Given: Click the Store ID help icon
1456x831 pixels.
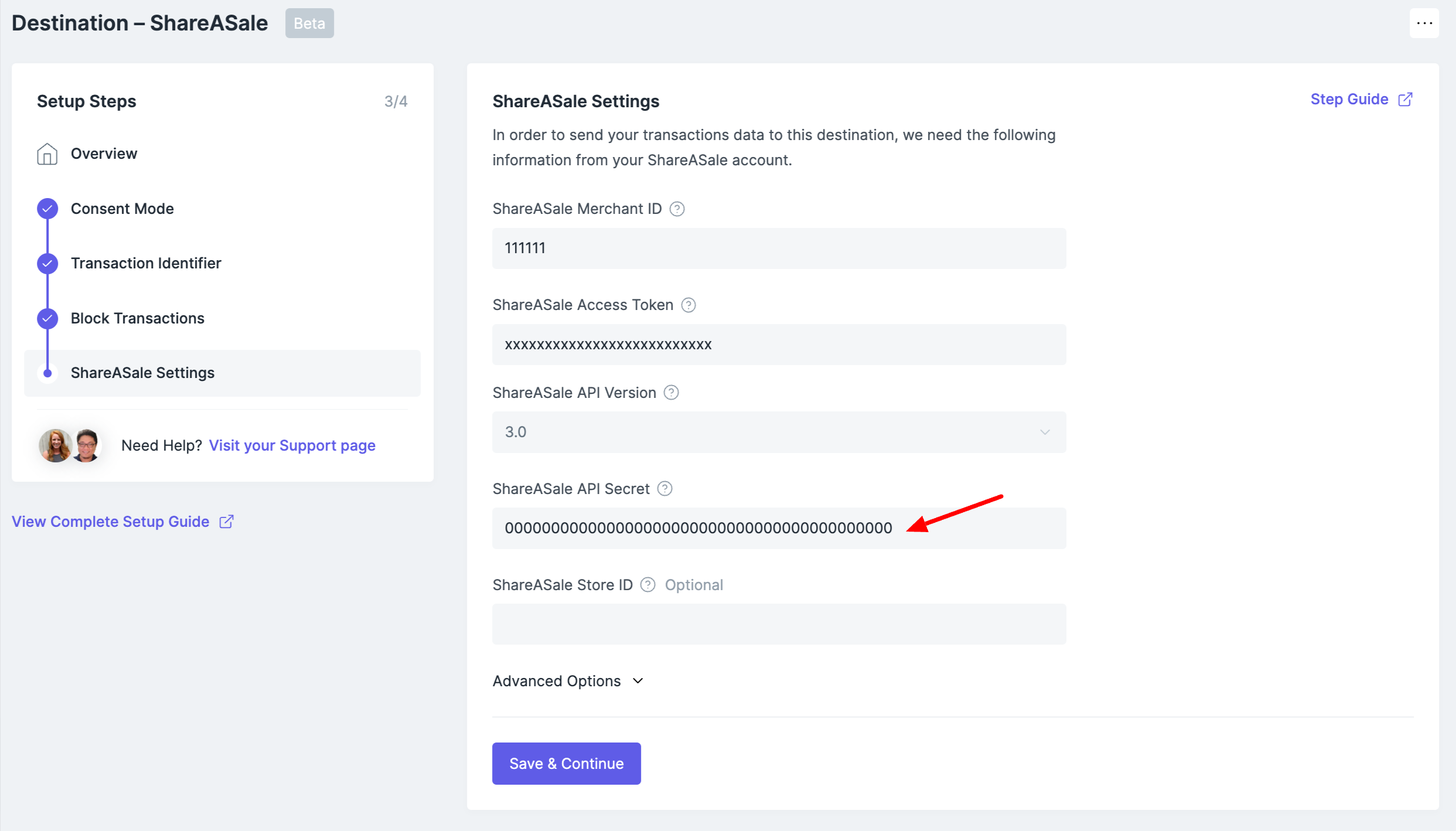Looking at the screenshot, I should click(x=647, y=585).
